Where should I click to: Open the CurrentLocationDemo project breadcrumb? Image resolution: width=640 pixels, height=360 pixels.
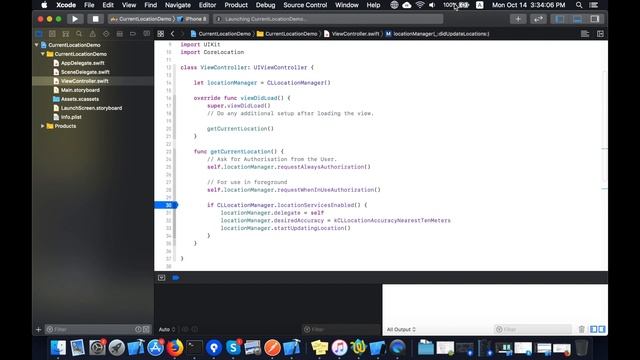point(220,34)
